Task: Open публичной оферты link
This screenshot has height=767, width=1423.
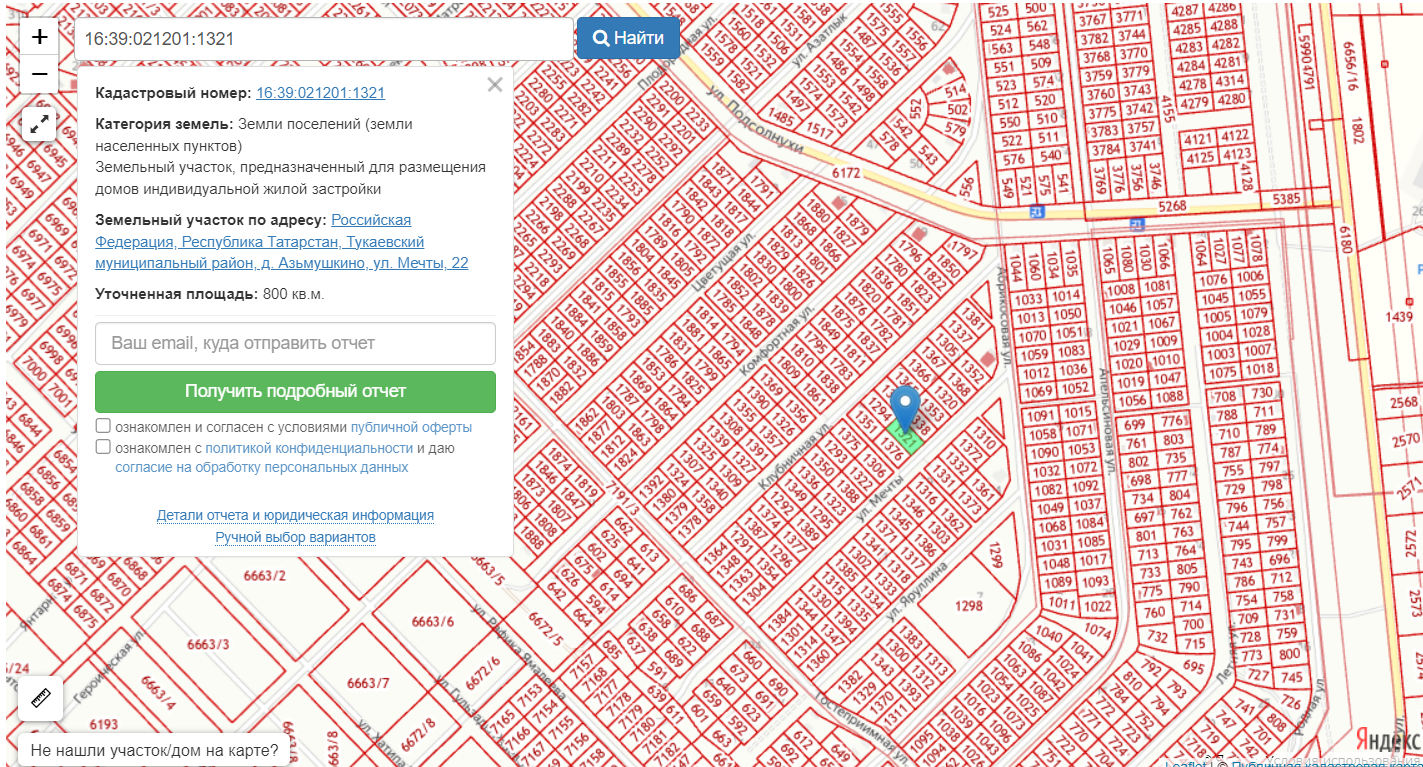Action: tap(411, 427)
